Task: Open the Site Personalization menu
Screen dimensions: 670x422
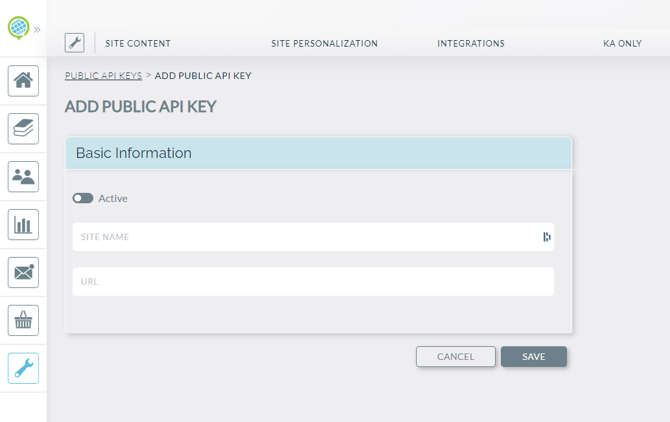Action: coord(324,44)
